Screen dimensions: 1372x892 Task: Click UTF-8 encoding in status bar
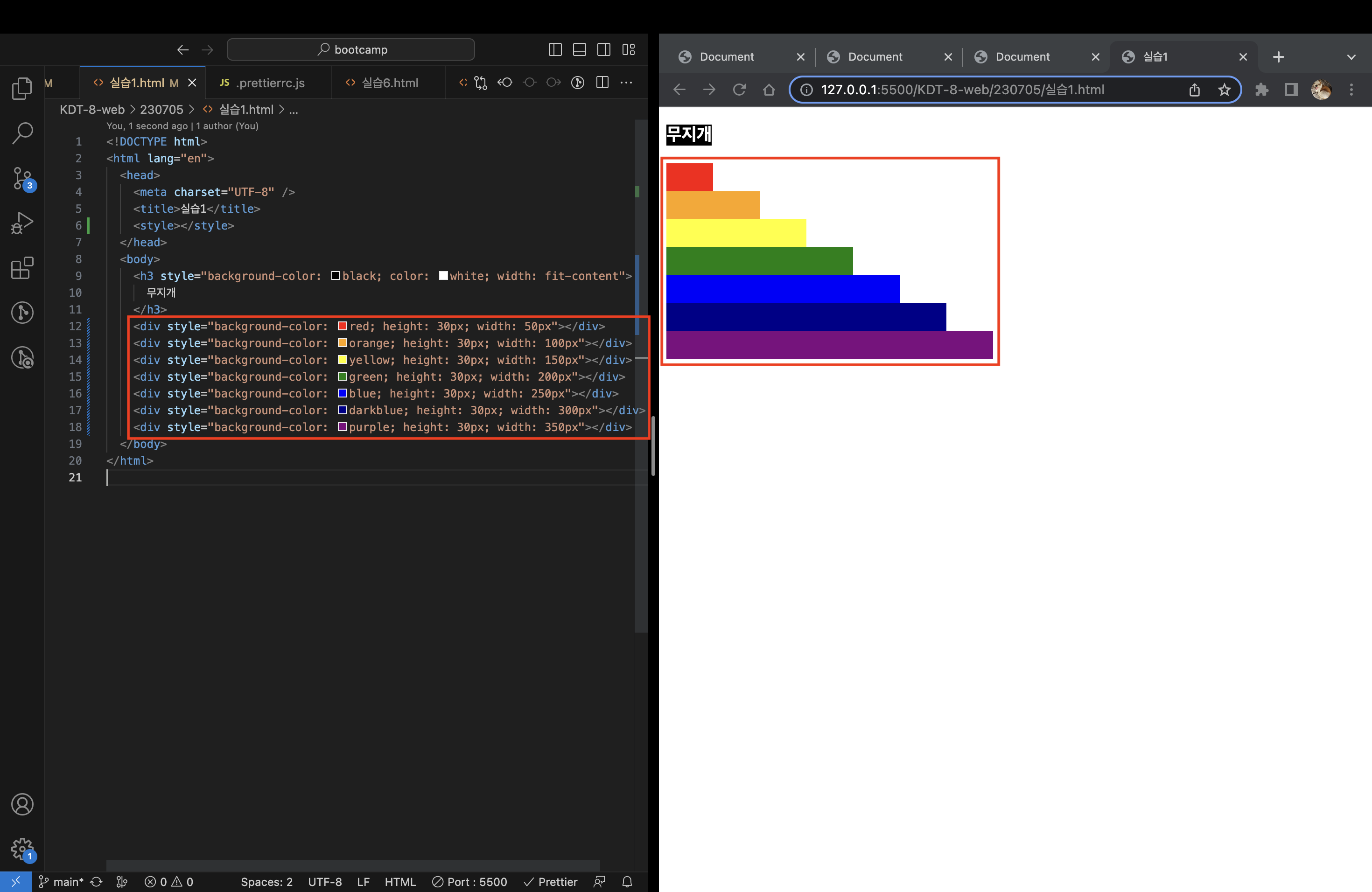click(324, 882)
